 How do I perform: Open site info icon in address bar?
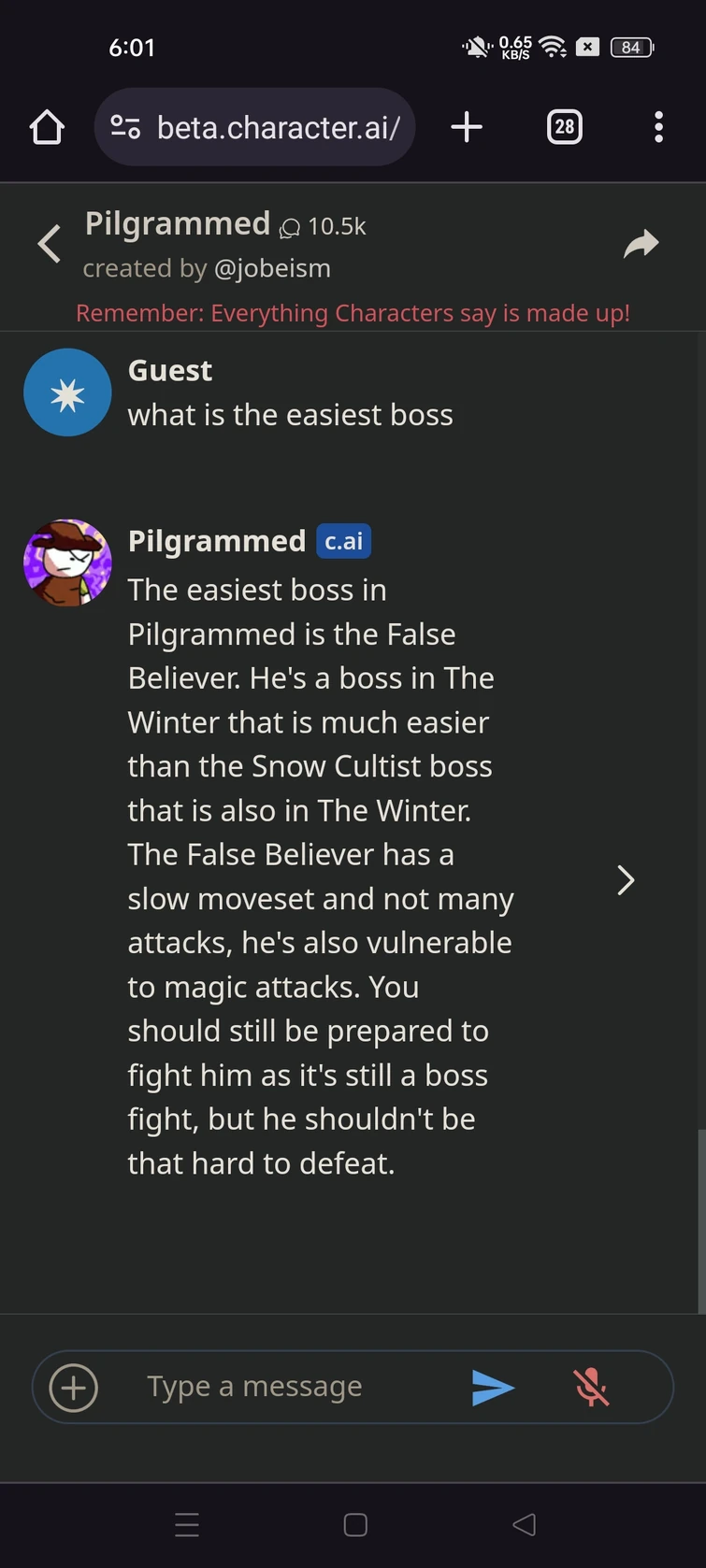coord(125,127)
